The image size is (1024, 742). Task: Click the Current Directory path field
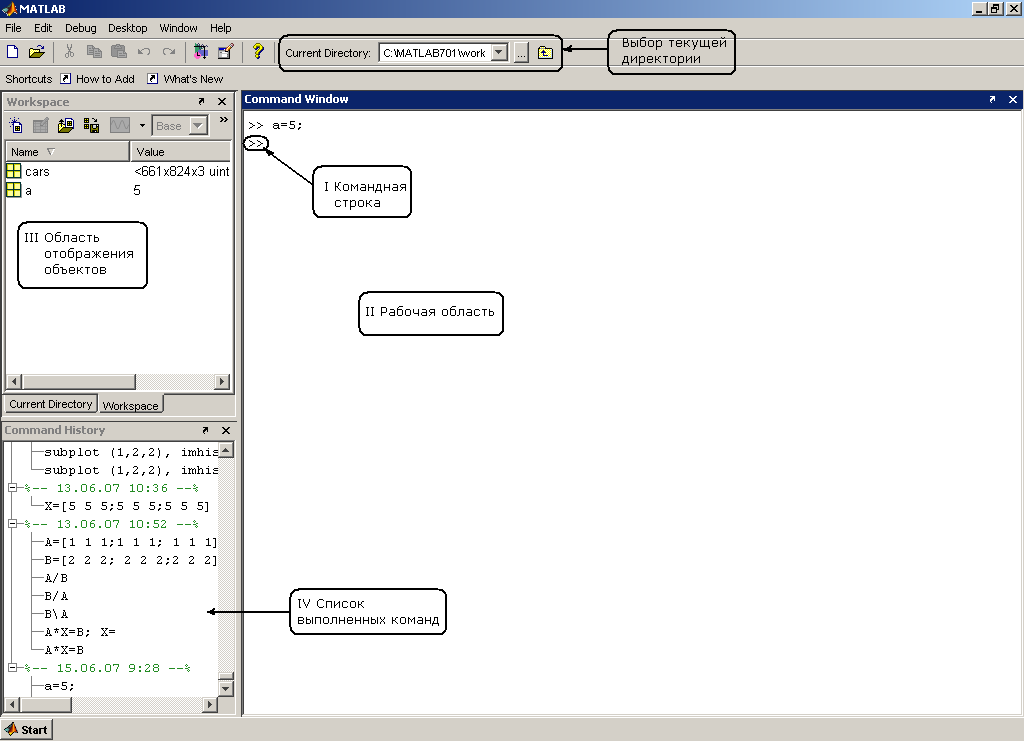click(x=435, y=53)
